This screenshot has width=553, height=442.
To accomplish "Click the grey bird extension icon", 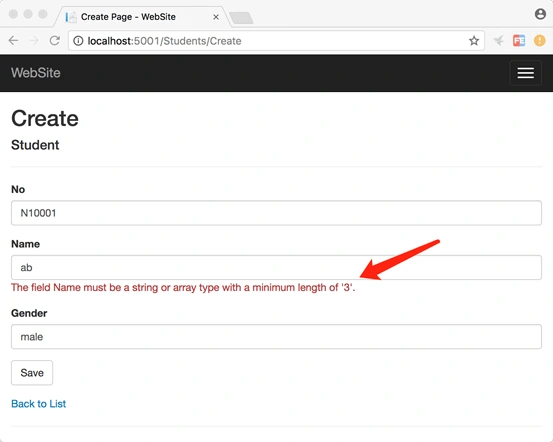I will pyautogui.click(x=499, y=41).
